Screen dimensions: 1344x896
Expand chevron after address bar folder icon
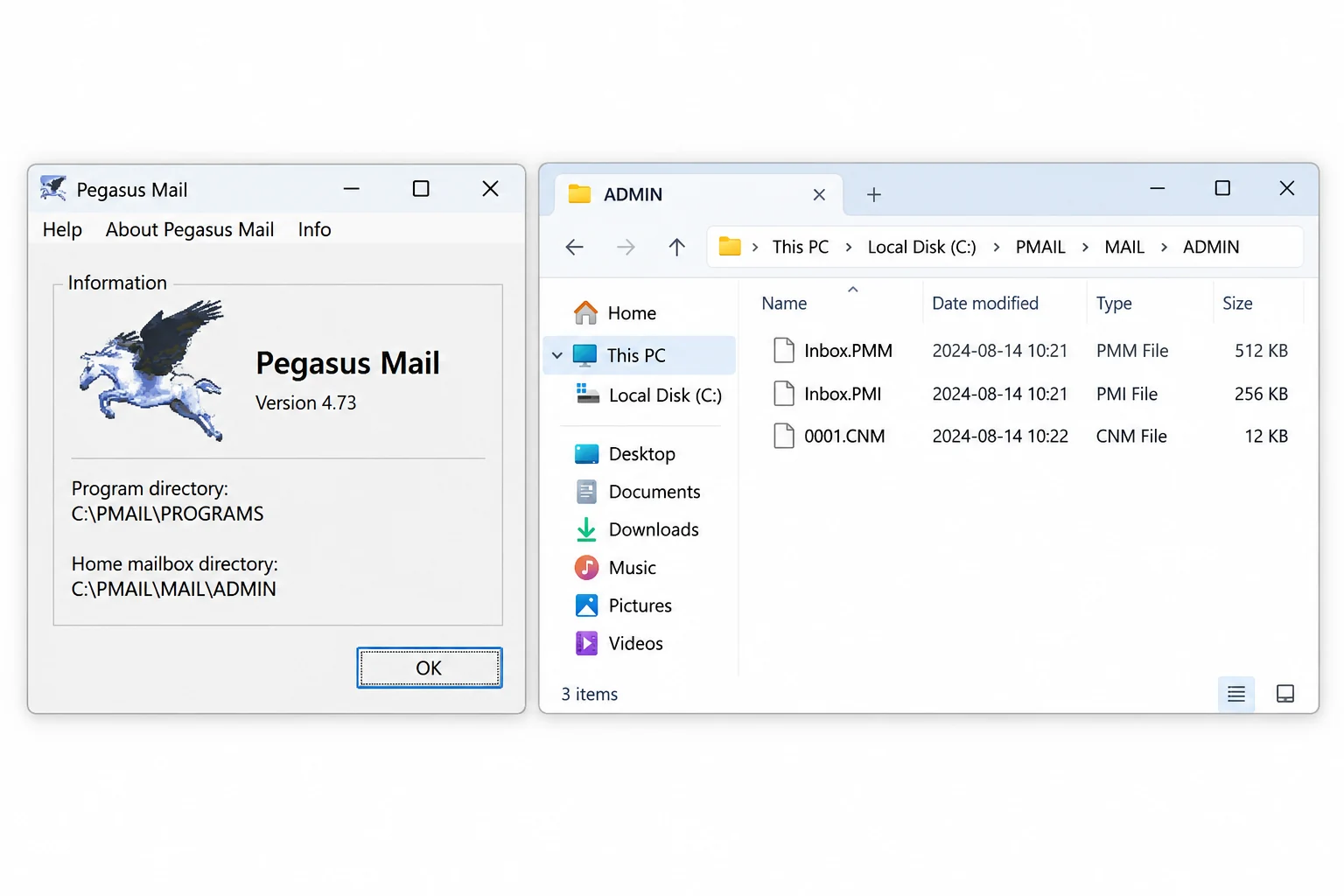tap(755, 248)
